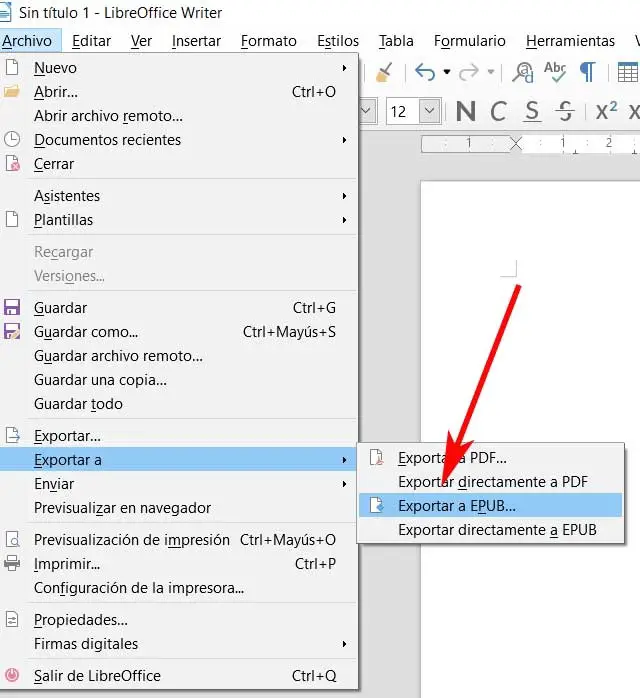Click the Salir de LibreOffice power icon
Viewport: 640px width, 698px height.
12,675
